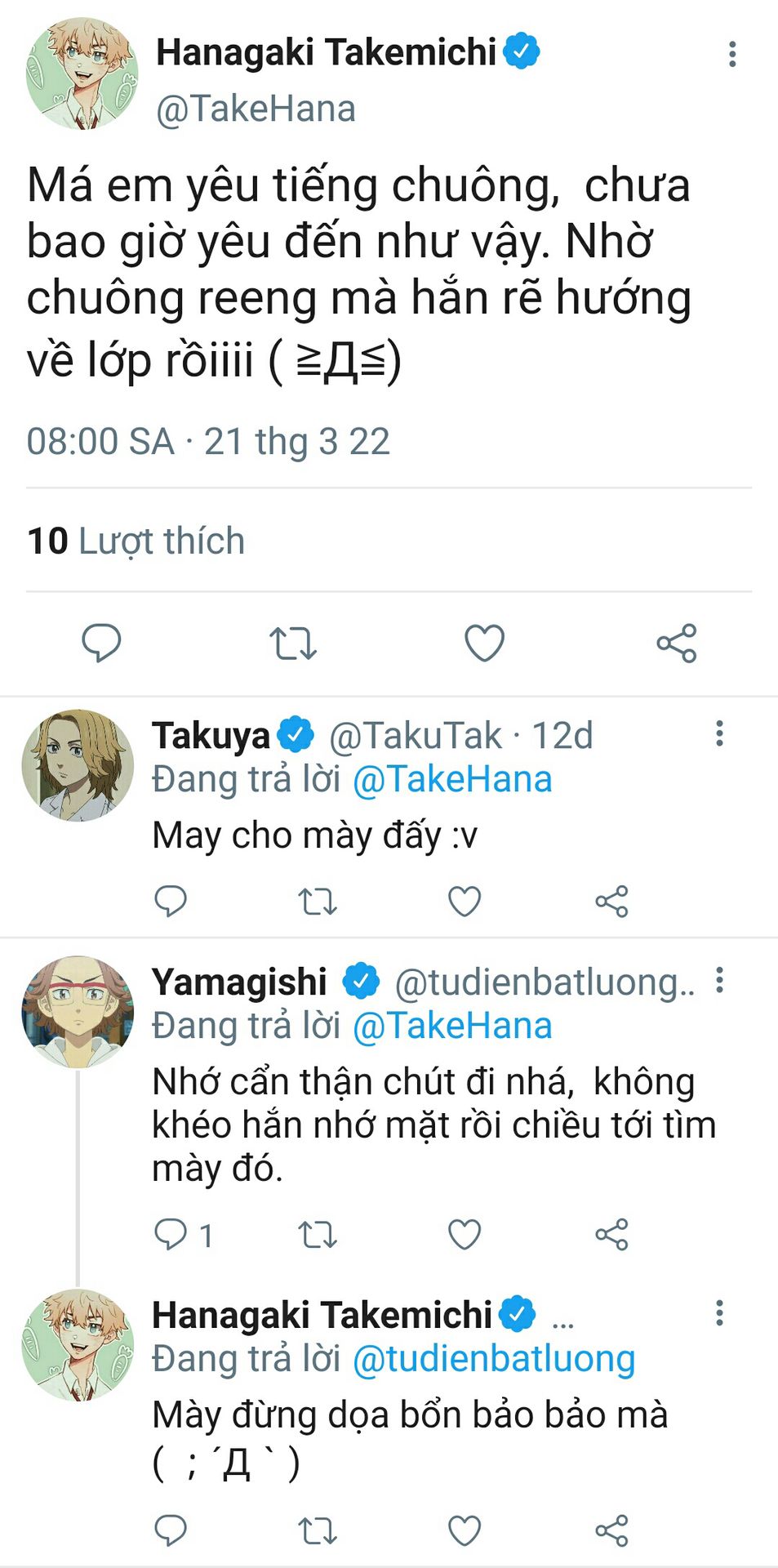
Task: Open Takuya's profile picture
Action: pyautogui.click(x=78, y=765)
